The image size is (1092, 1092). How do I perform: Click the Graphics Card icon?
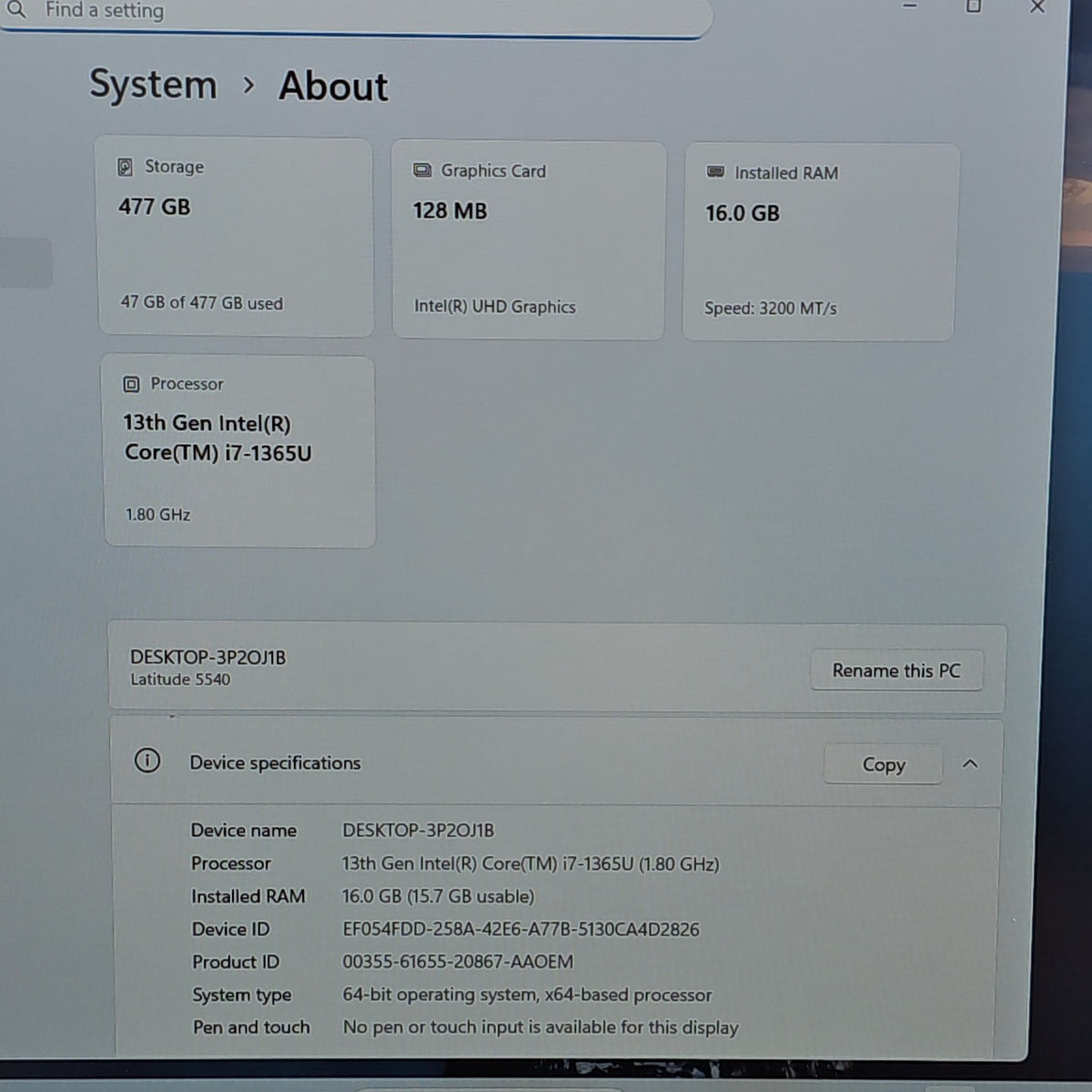[x=422, y=170]
